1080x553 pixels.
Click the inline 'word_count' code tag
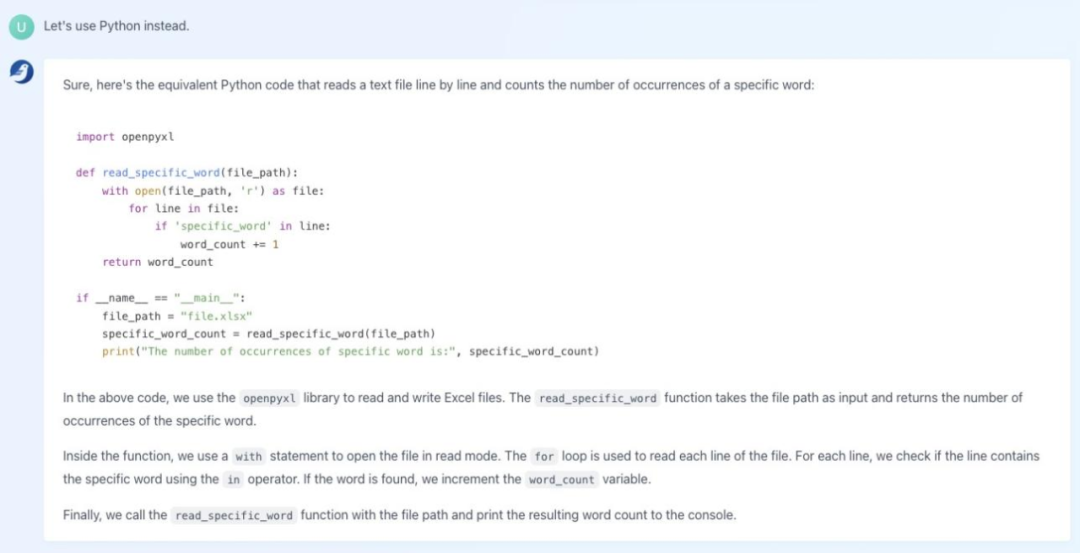561,480
